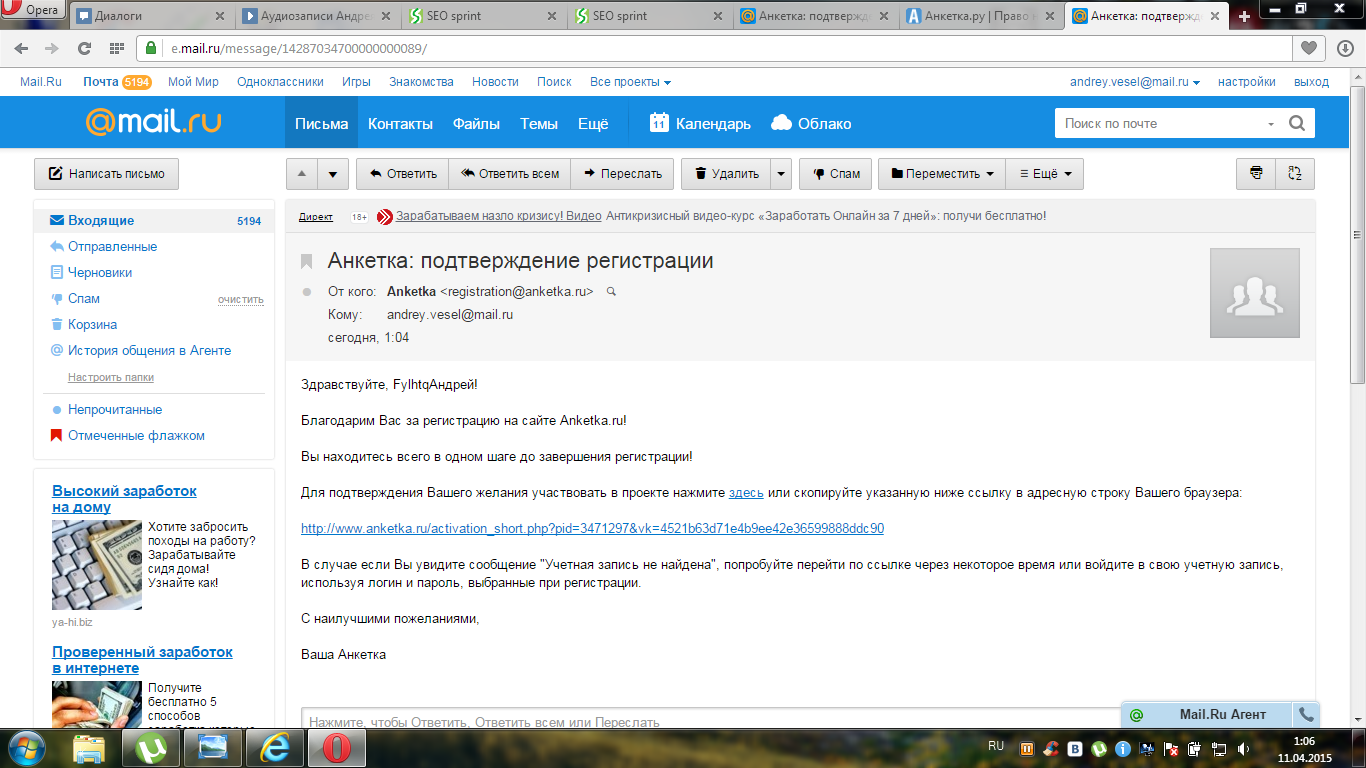This screenshot has height=768, width=1366.
Task: Open downloads arrow icon in address bar
Action: [x=1345, y=48]
